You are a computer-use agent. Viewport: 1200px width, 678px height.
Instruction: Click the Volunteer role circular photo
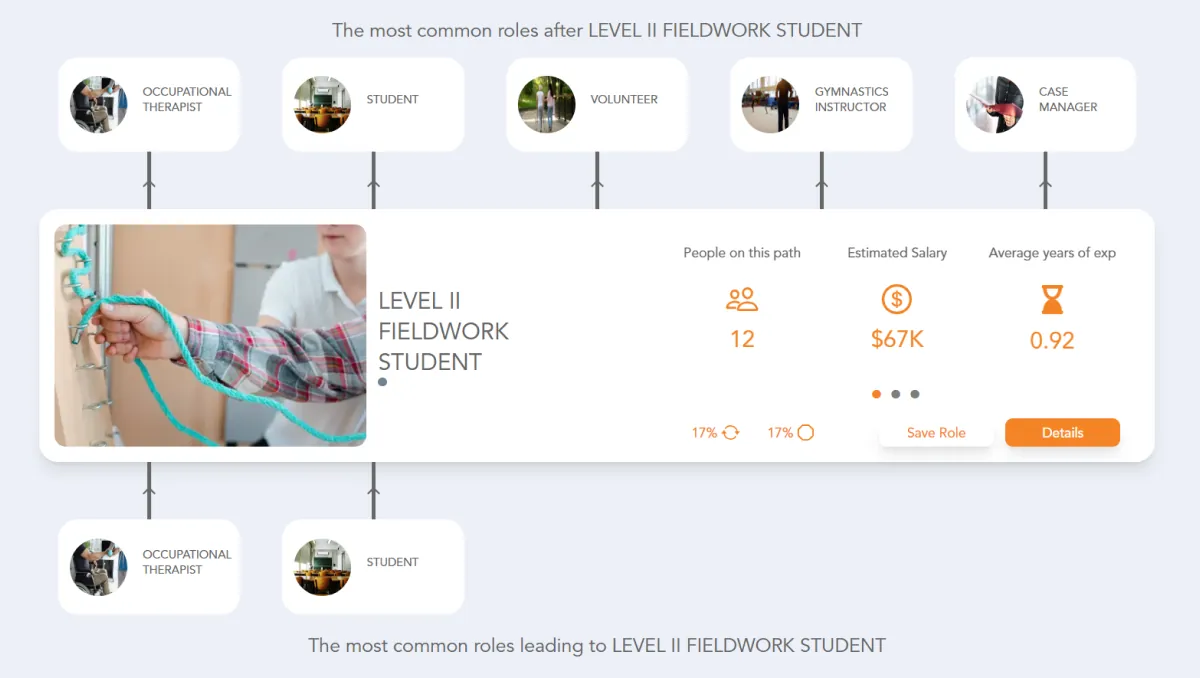point(546,104)
